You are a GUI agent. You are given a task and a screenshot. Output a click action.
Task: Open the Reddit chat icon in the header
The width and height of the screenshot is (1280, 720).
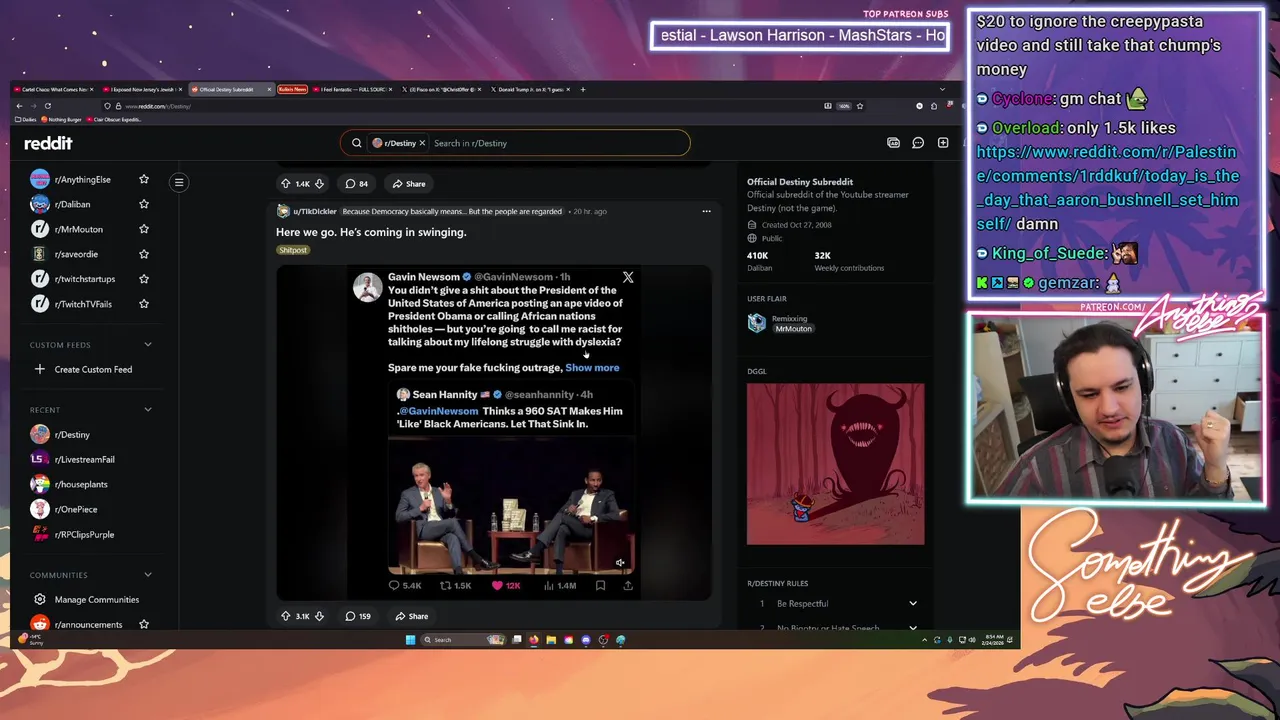(918, 143)
